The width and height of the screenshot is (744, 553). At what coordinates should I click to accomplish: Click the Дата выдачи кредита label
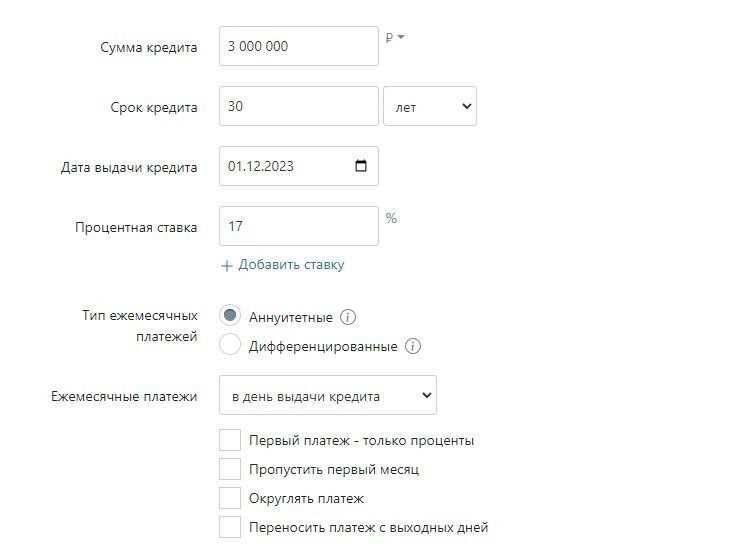coord(129,167)
